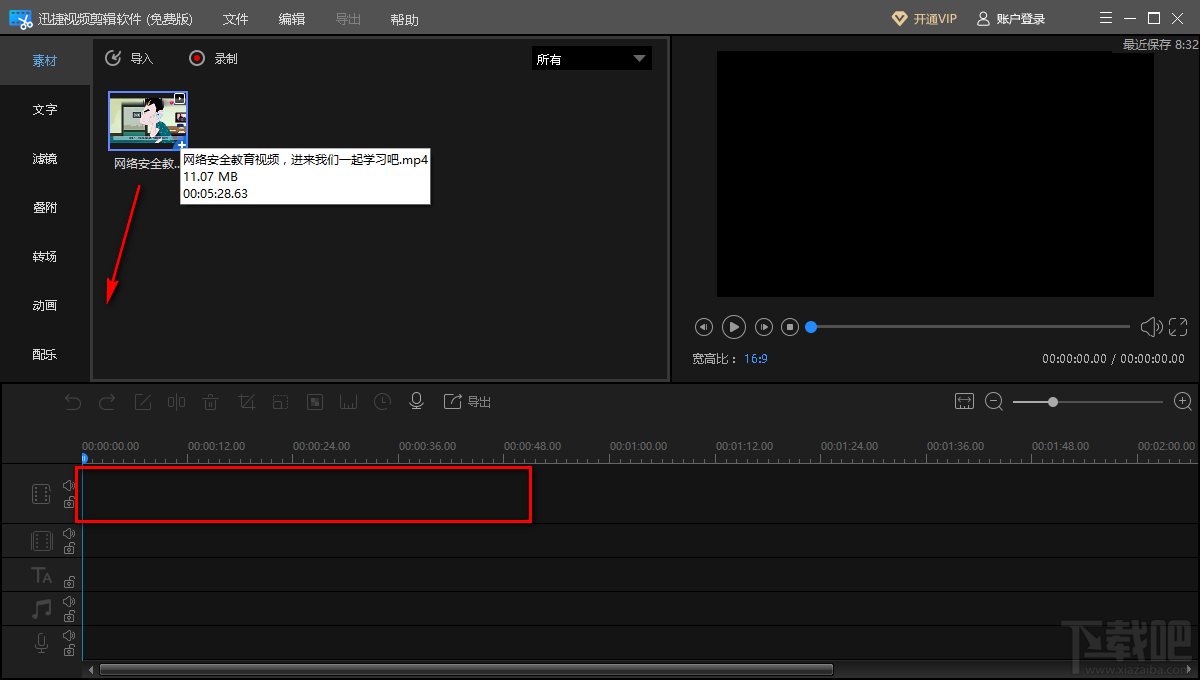Select the 网络安全教育 video thumbnail
This screenshot has width=1200, height=680.
tap(147, 120)
